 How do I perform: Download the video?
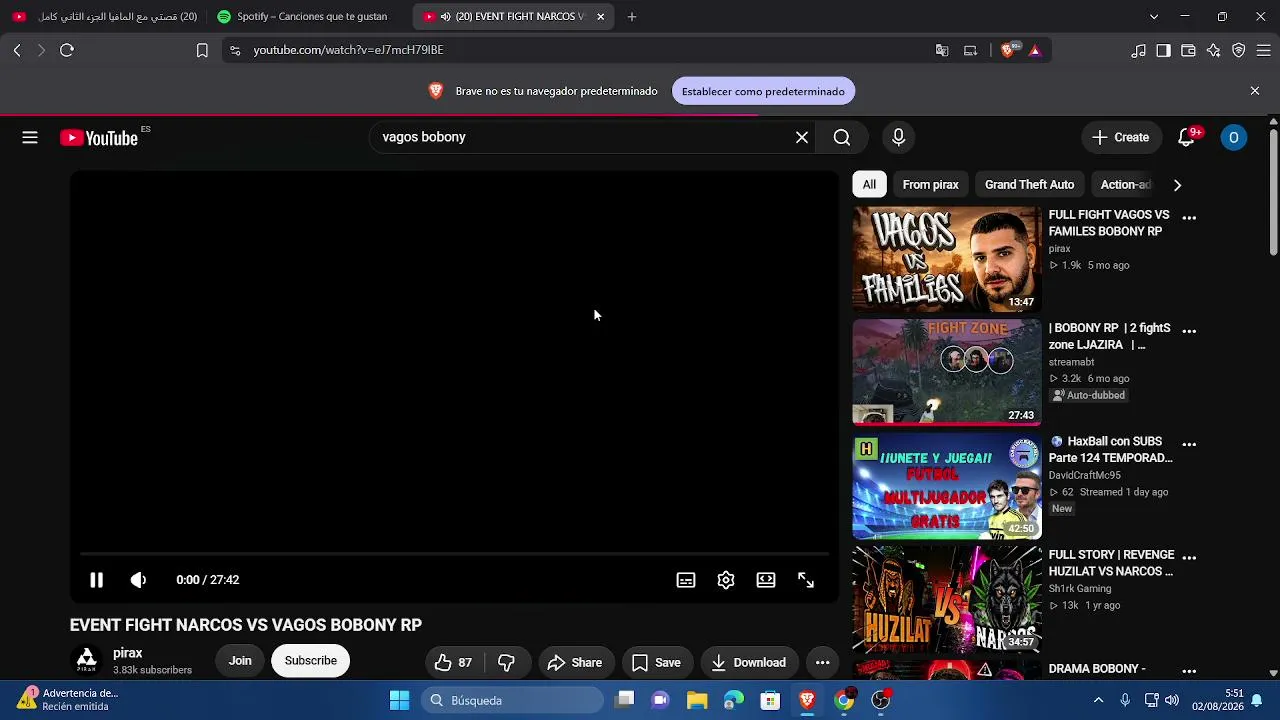coord(749,662)
